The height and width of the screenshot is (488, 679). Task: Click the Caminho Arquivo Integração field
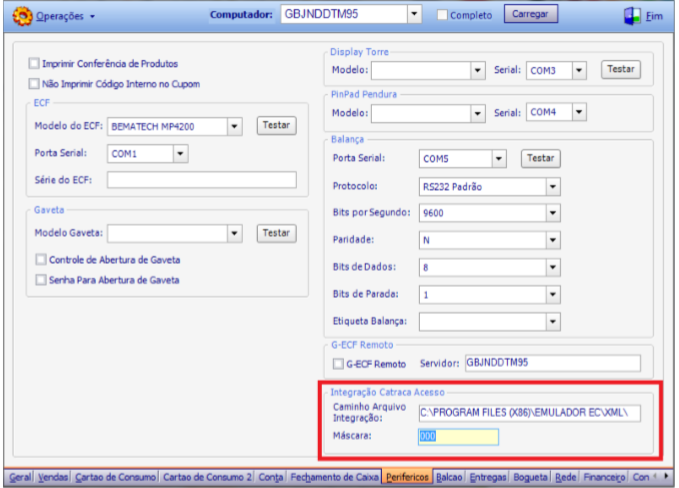coord(530,413)
